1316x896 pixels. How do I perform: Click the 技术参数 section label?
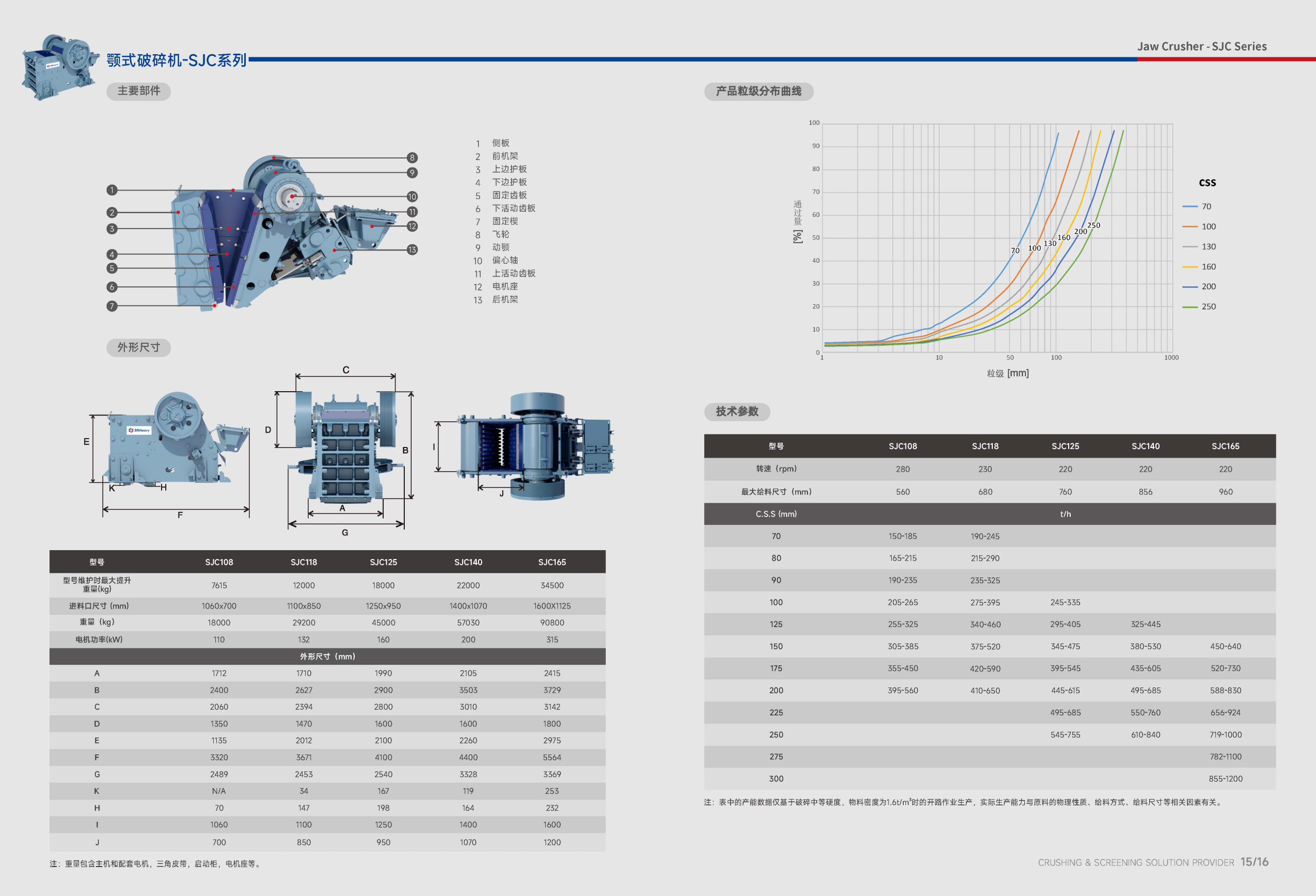pos(737,411)
